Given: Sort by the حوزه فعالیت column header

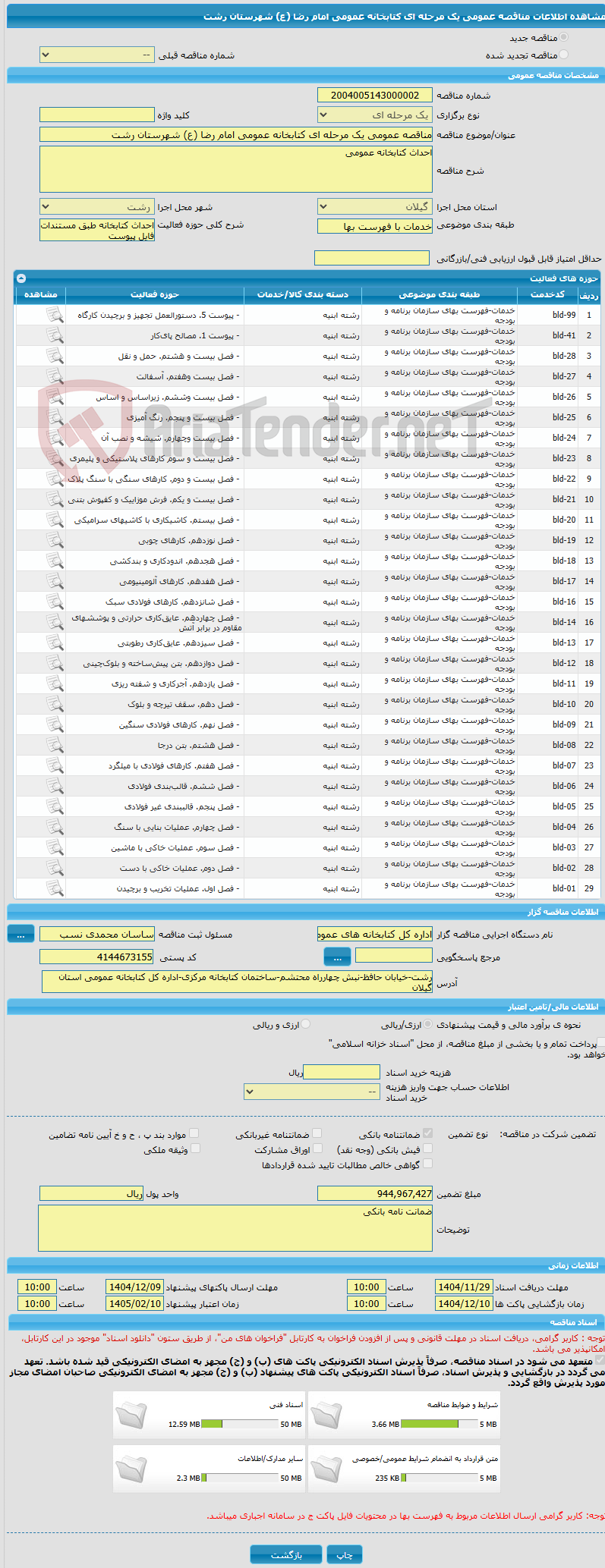Looking at the screenshot, I should 155,294.
